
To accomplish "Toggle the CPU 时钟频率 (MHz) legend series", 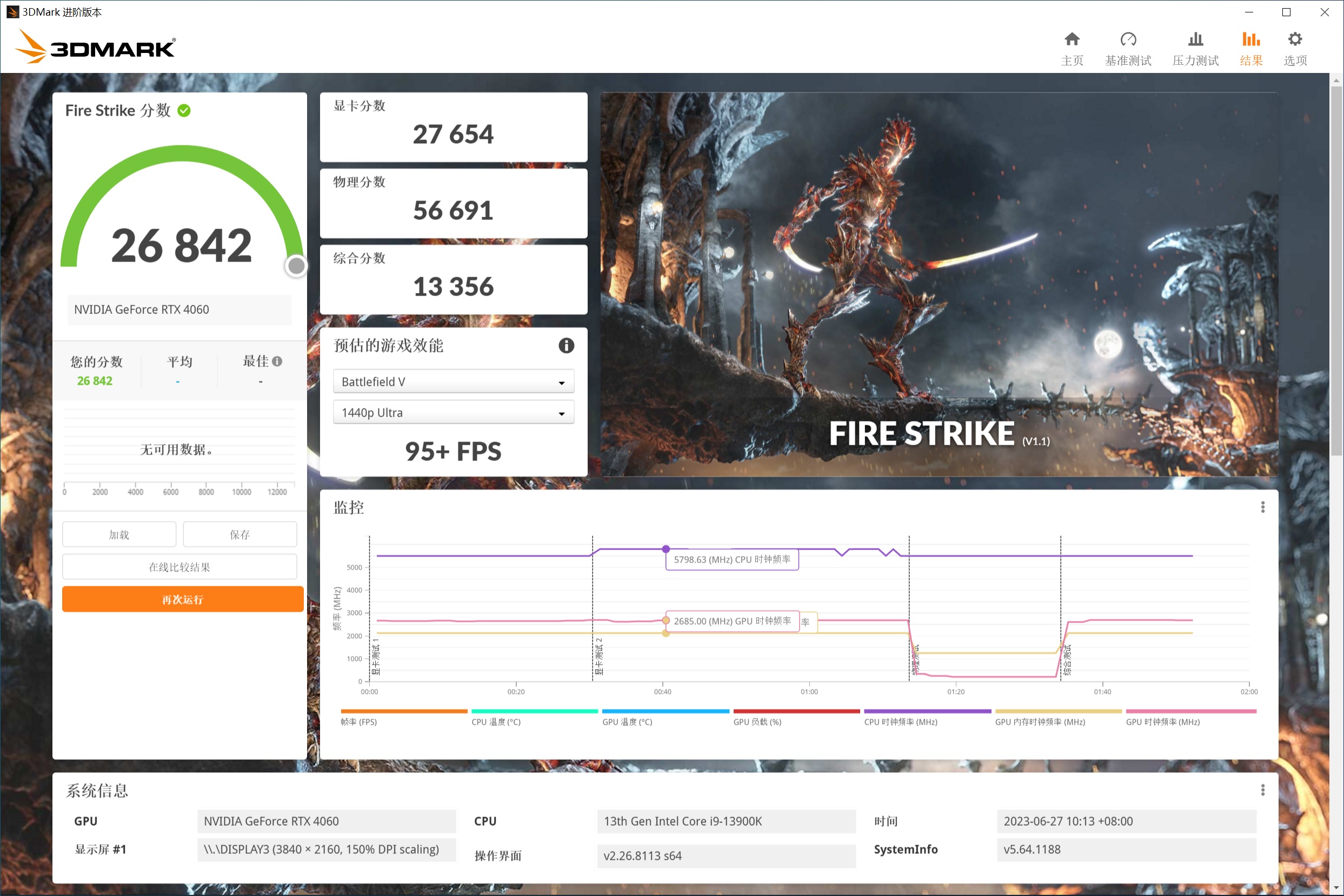I will [927, 718].
